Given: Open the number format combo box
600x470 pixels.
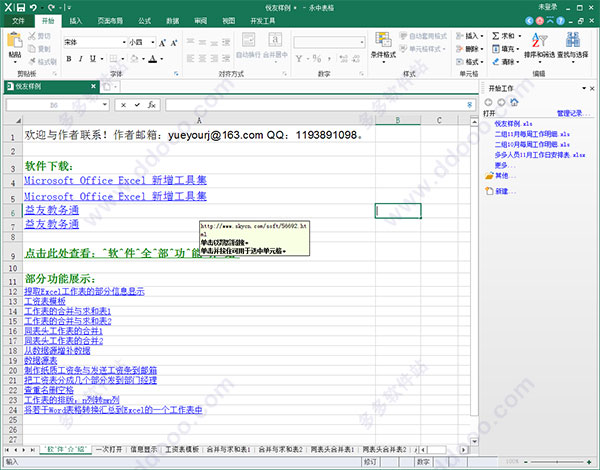Looking at the screenshot, I should pos(329,42).
